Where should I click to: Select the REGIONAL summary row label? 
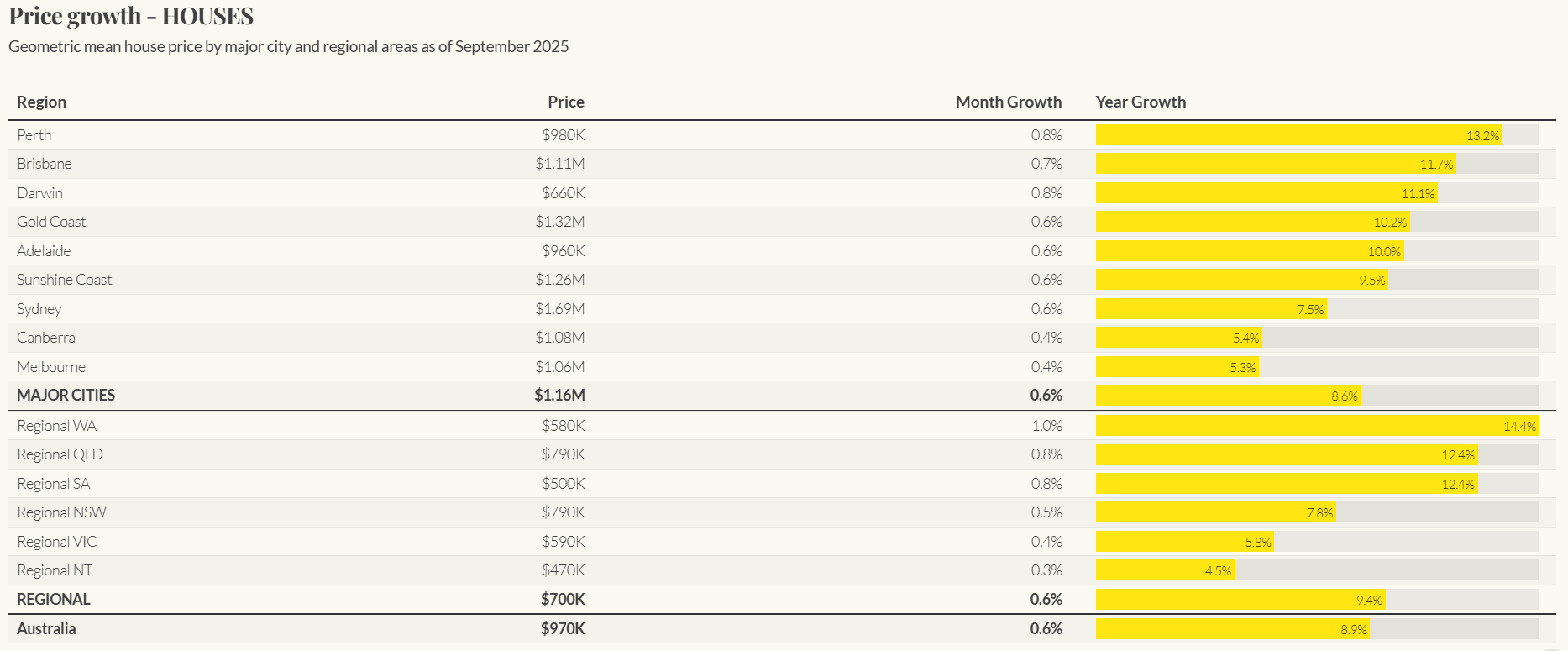(54, 599)
